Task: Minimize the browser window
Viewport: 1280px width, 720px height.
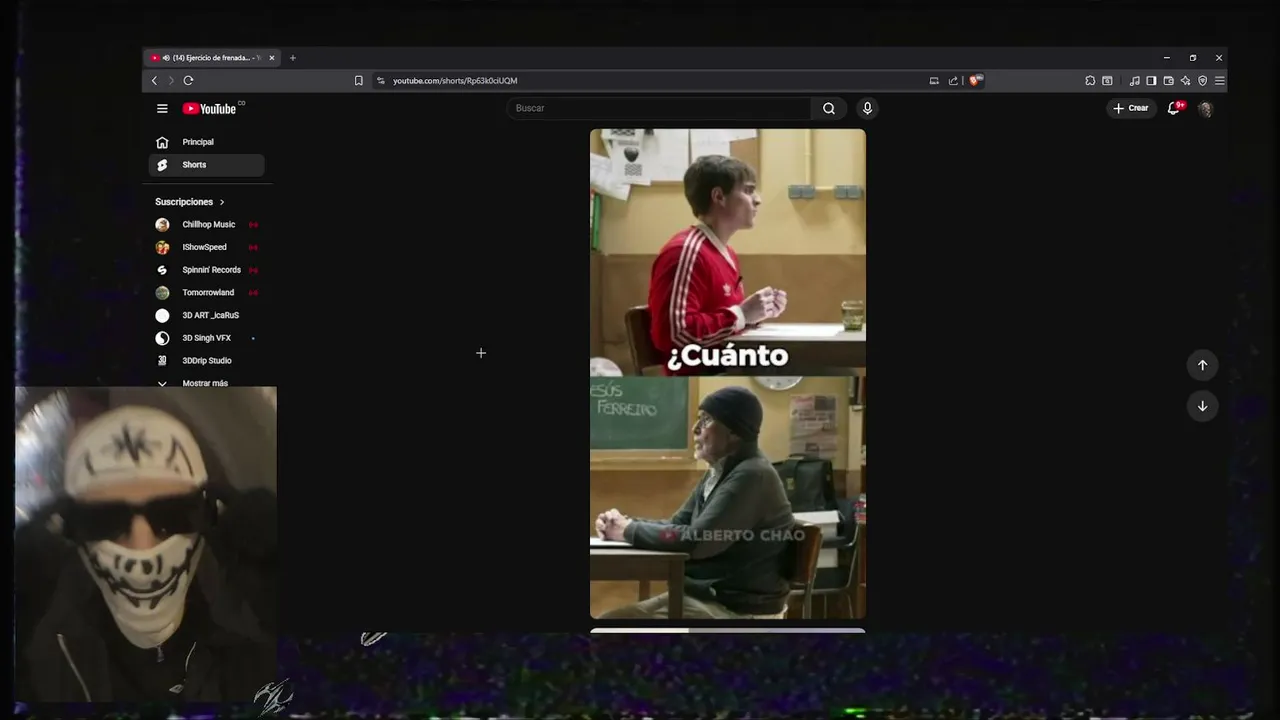Action: click(1166, 58)
